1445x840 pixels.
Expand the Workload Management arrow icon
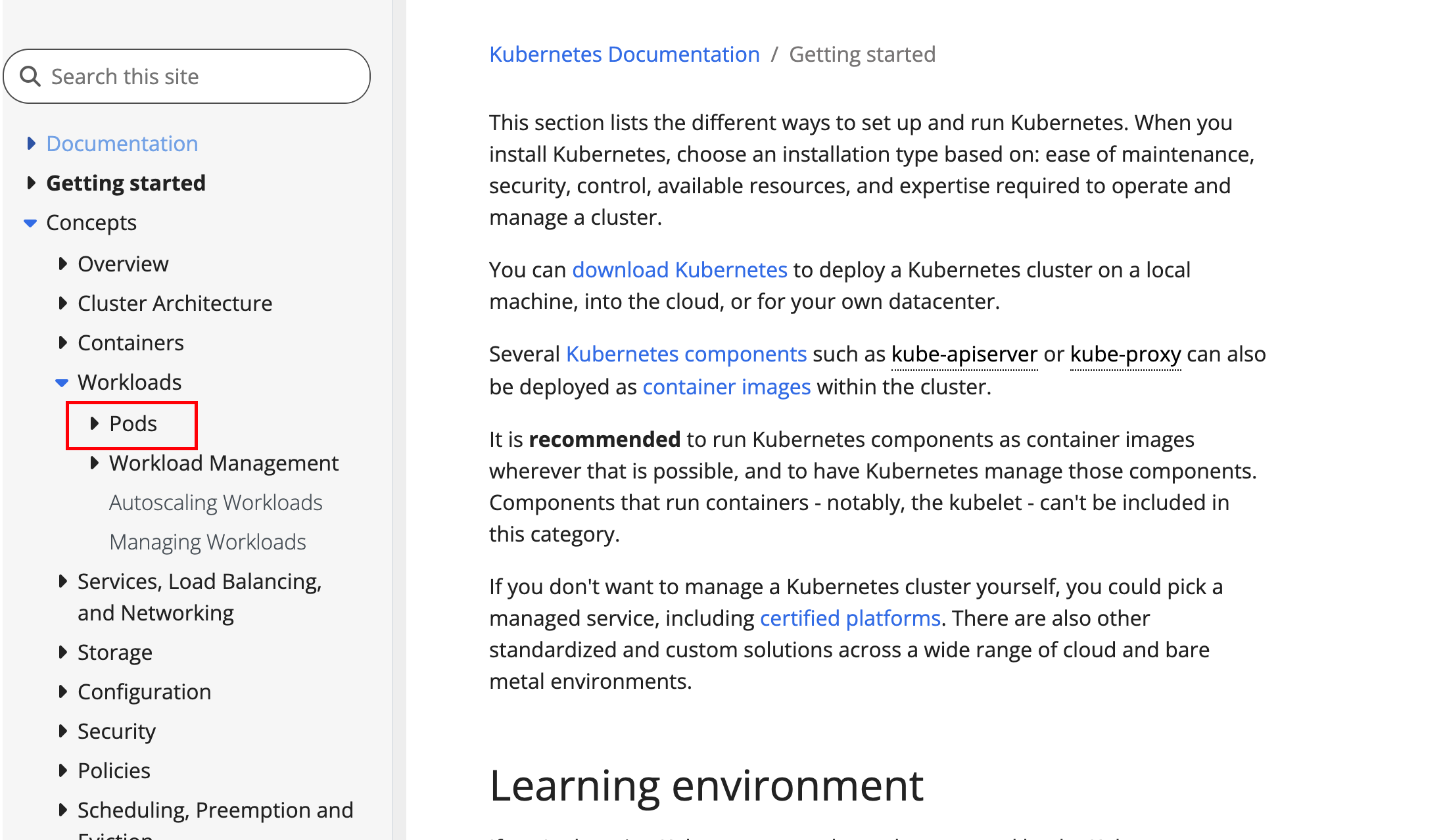pyautogui.click(x=94, y=463)
